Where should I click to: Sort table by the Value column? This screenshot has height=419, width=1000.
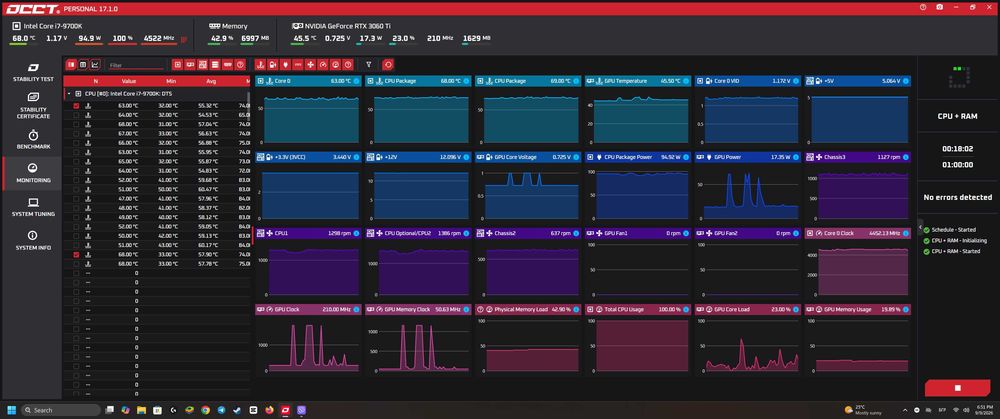click(129, 81)
